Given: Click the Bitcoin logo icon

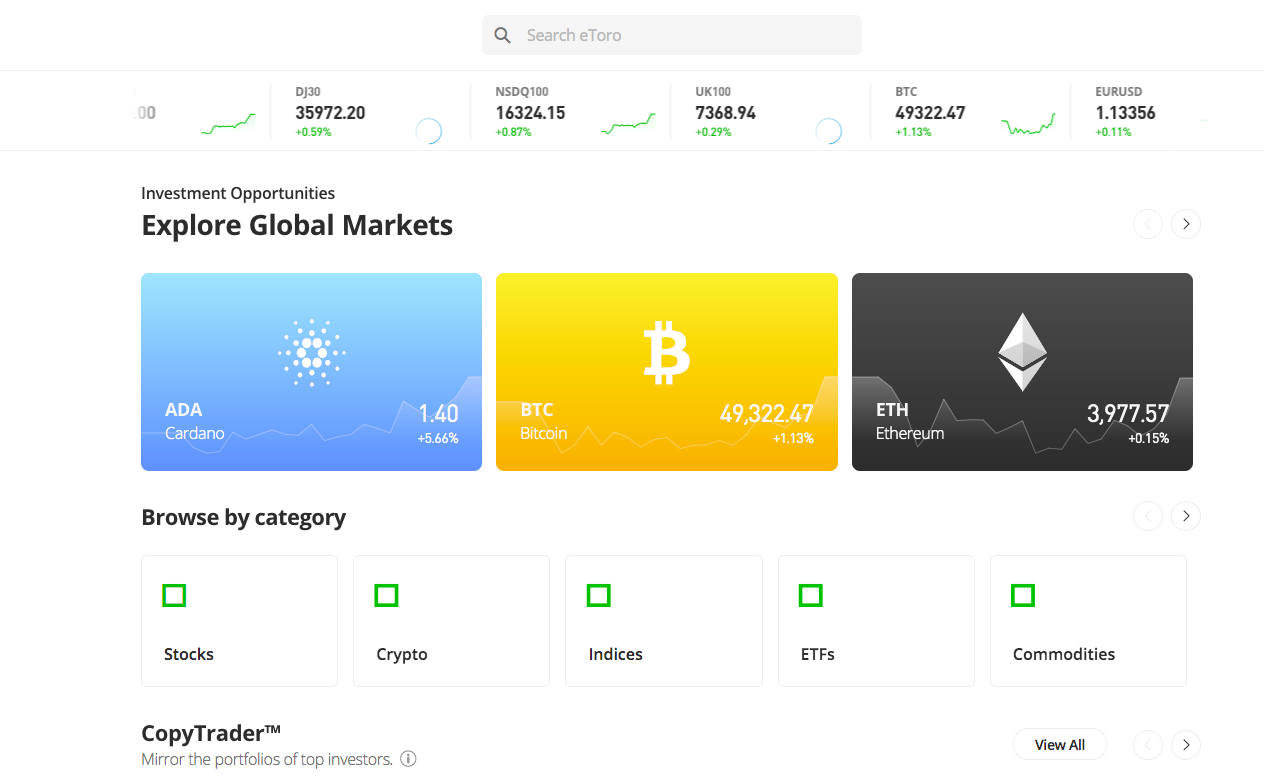Looking at the screenshot, I should point(667,353).
